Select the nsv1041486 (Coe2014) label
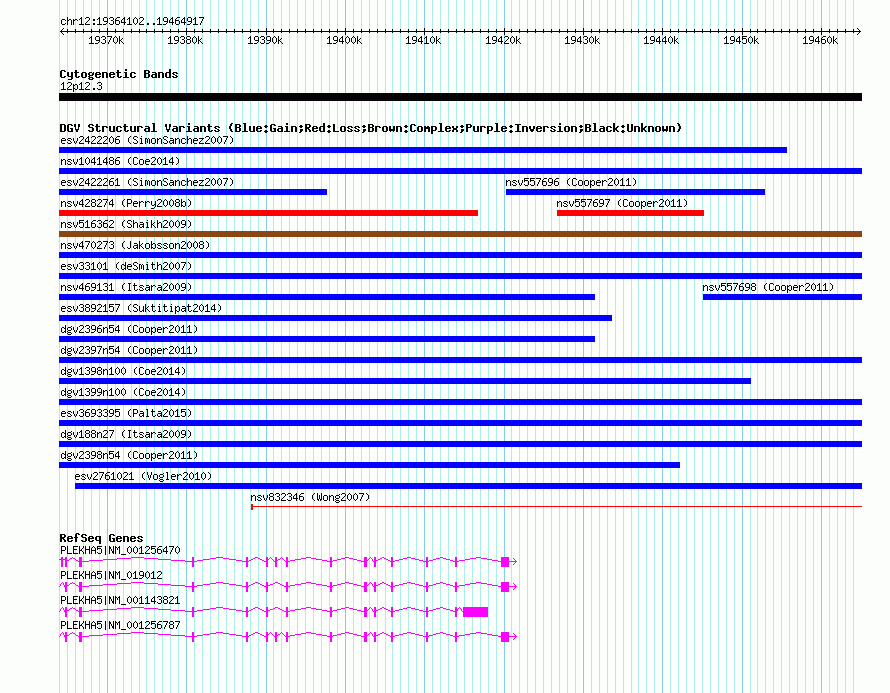The image size is (890, 693). [x=120, y=161]
